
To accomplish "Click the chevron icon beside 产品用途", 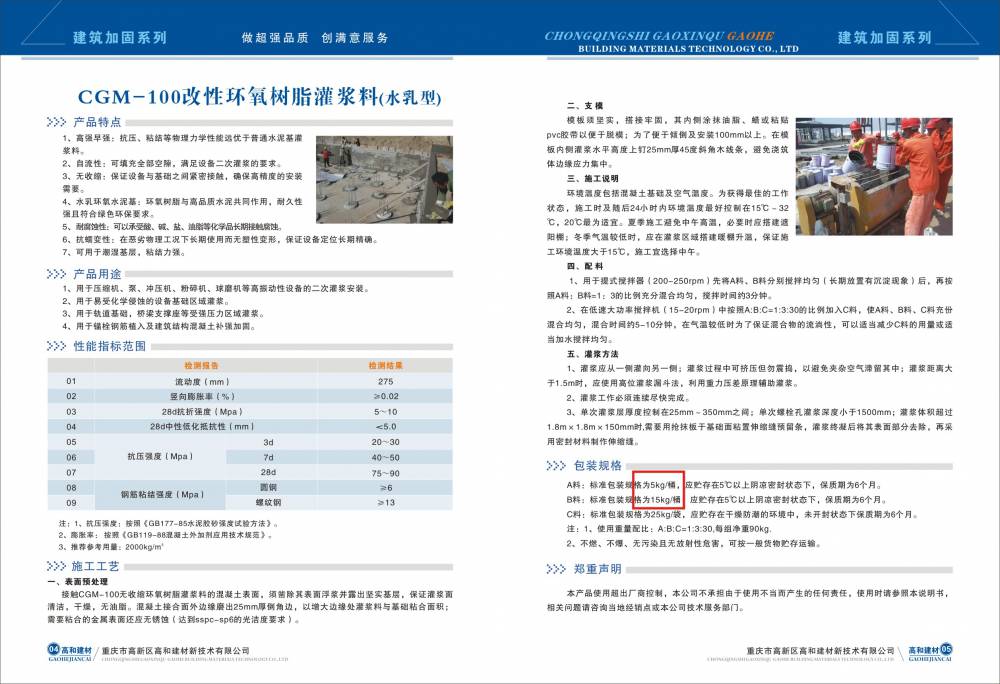I will point(56,274).
